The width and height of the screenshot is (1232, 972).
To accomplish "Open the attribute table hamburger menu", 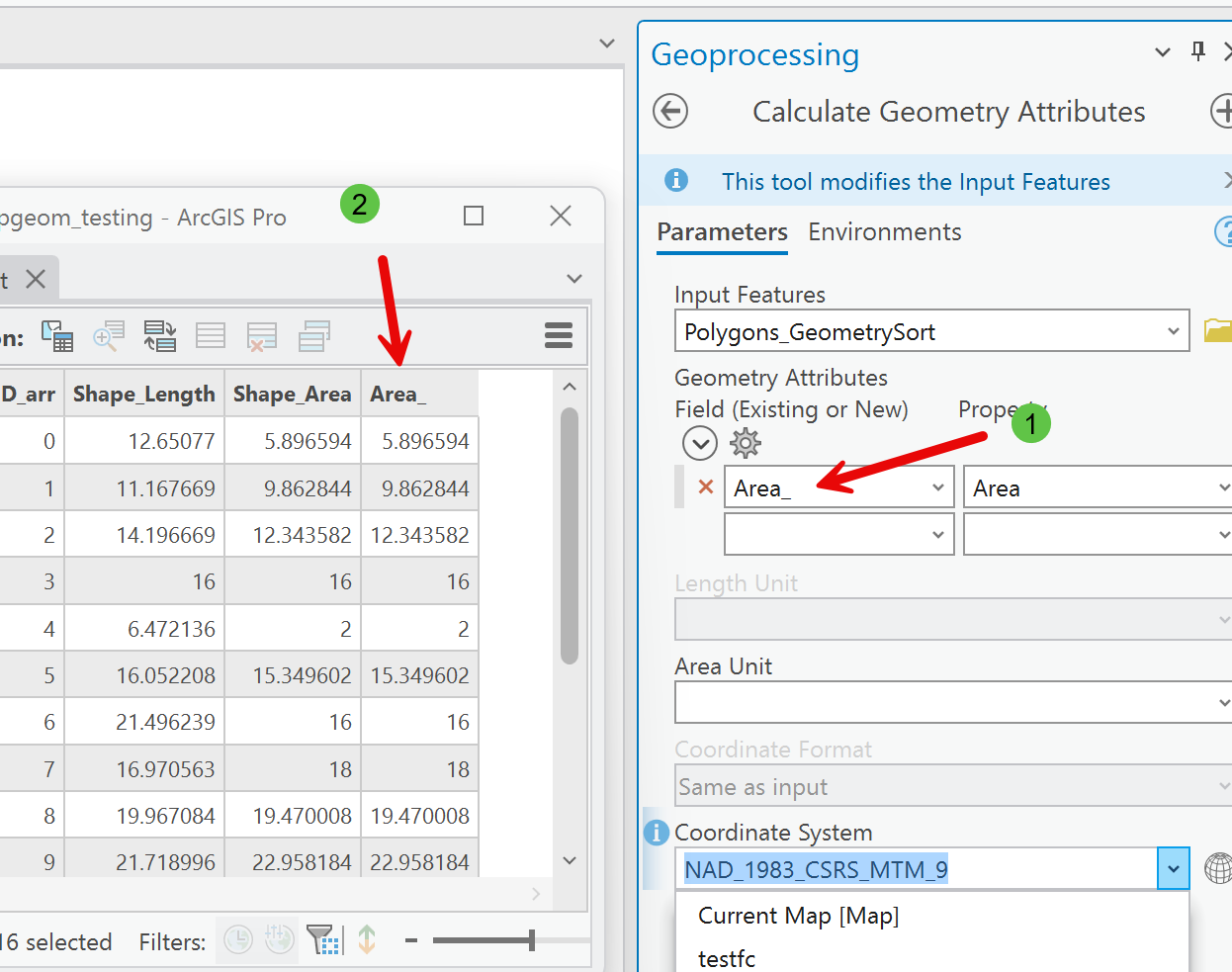I will [x=558, y=335].
